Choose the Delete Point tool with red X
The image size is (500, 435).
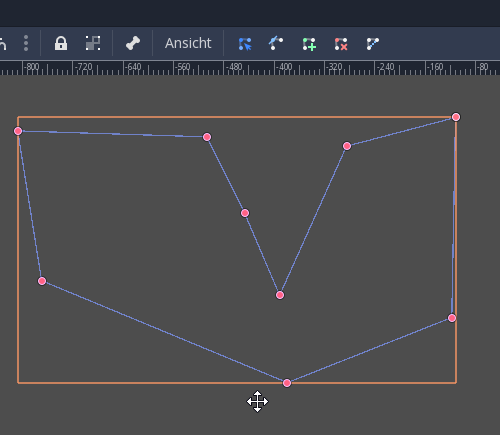341,44
